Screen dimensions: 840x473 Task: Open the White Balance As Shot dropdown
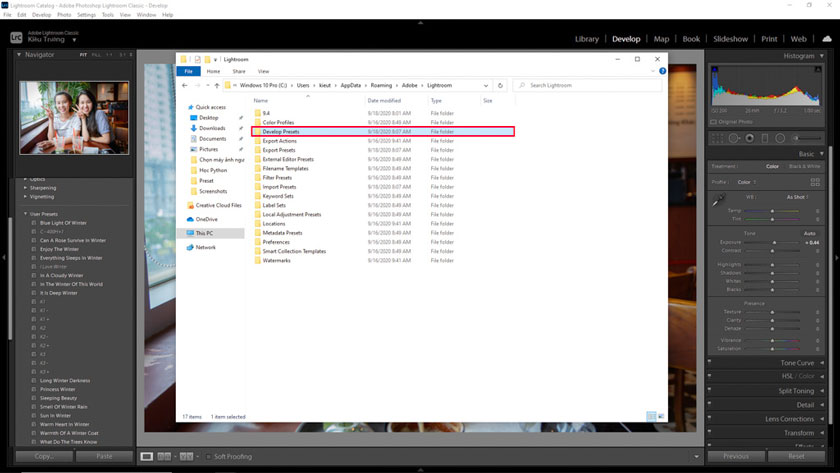[798, 197]
